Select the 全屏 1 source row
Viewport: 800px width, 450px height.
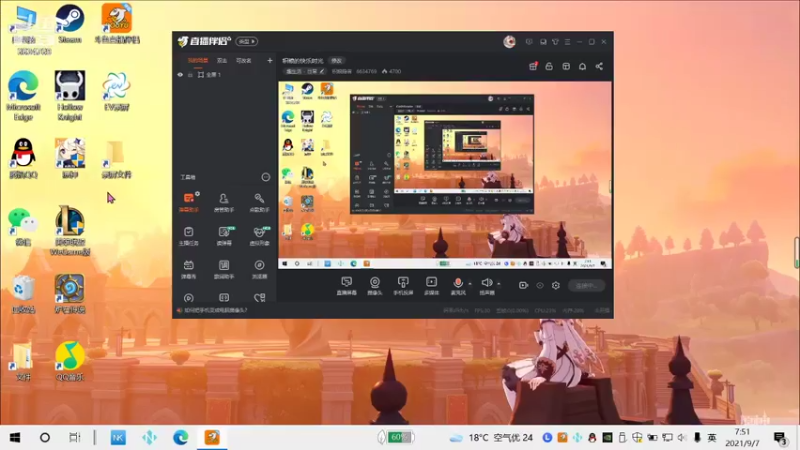coord(224,75)
